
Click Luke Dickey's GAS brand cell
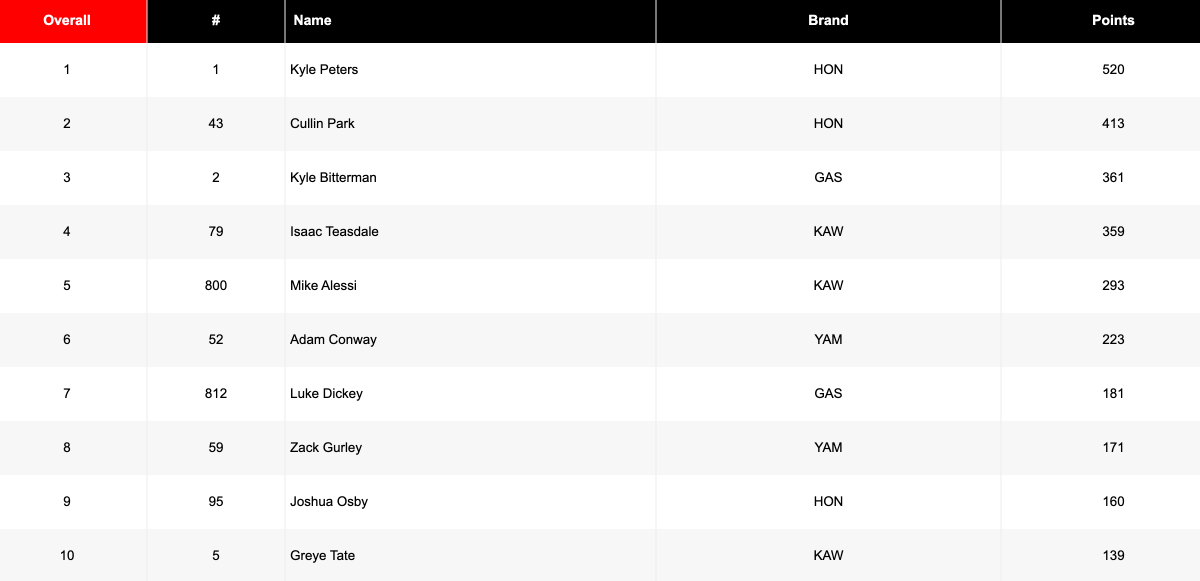tap(828, 394)
